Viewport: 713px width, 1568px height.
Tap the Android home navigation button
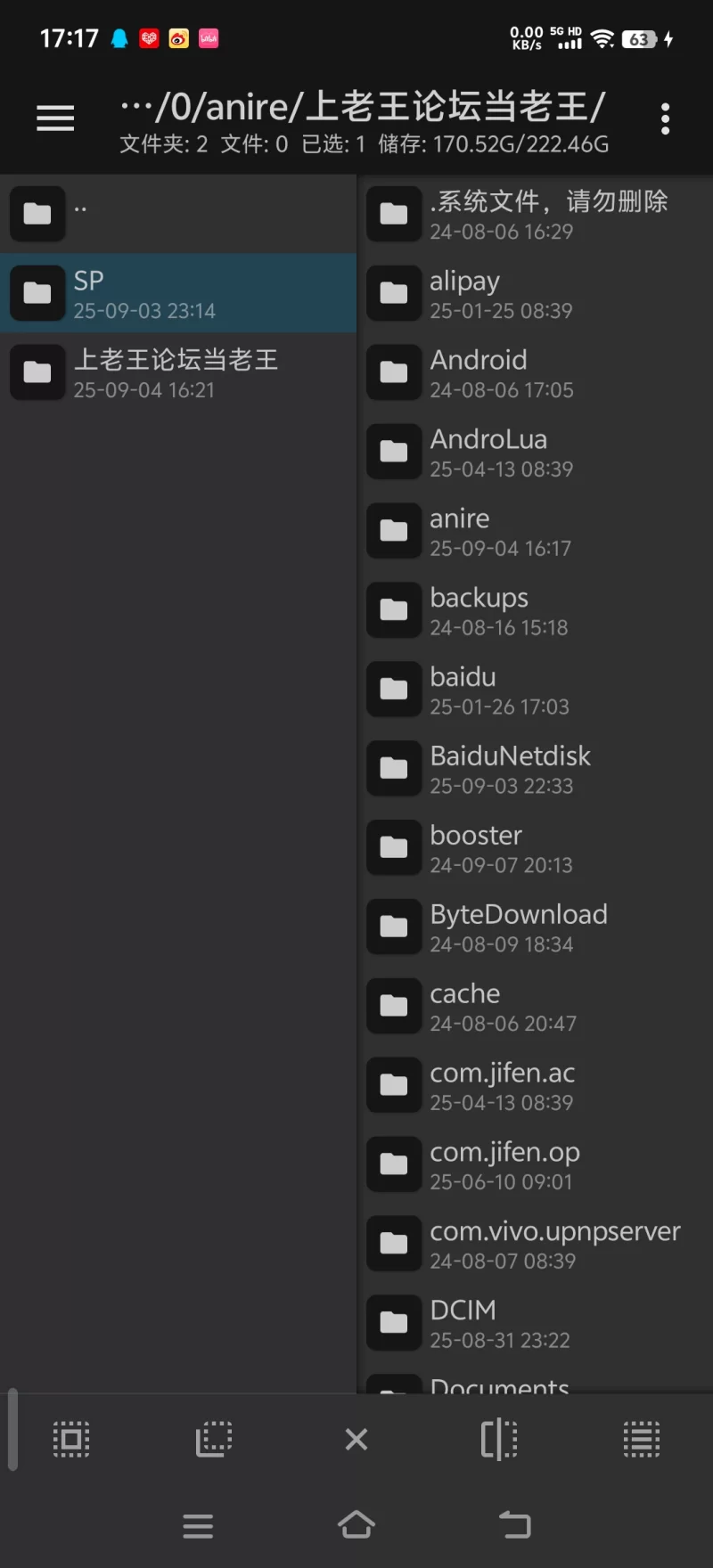tap(356, 1524)
